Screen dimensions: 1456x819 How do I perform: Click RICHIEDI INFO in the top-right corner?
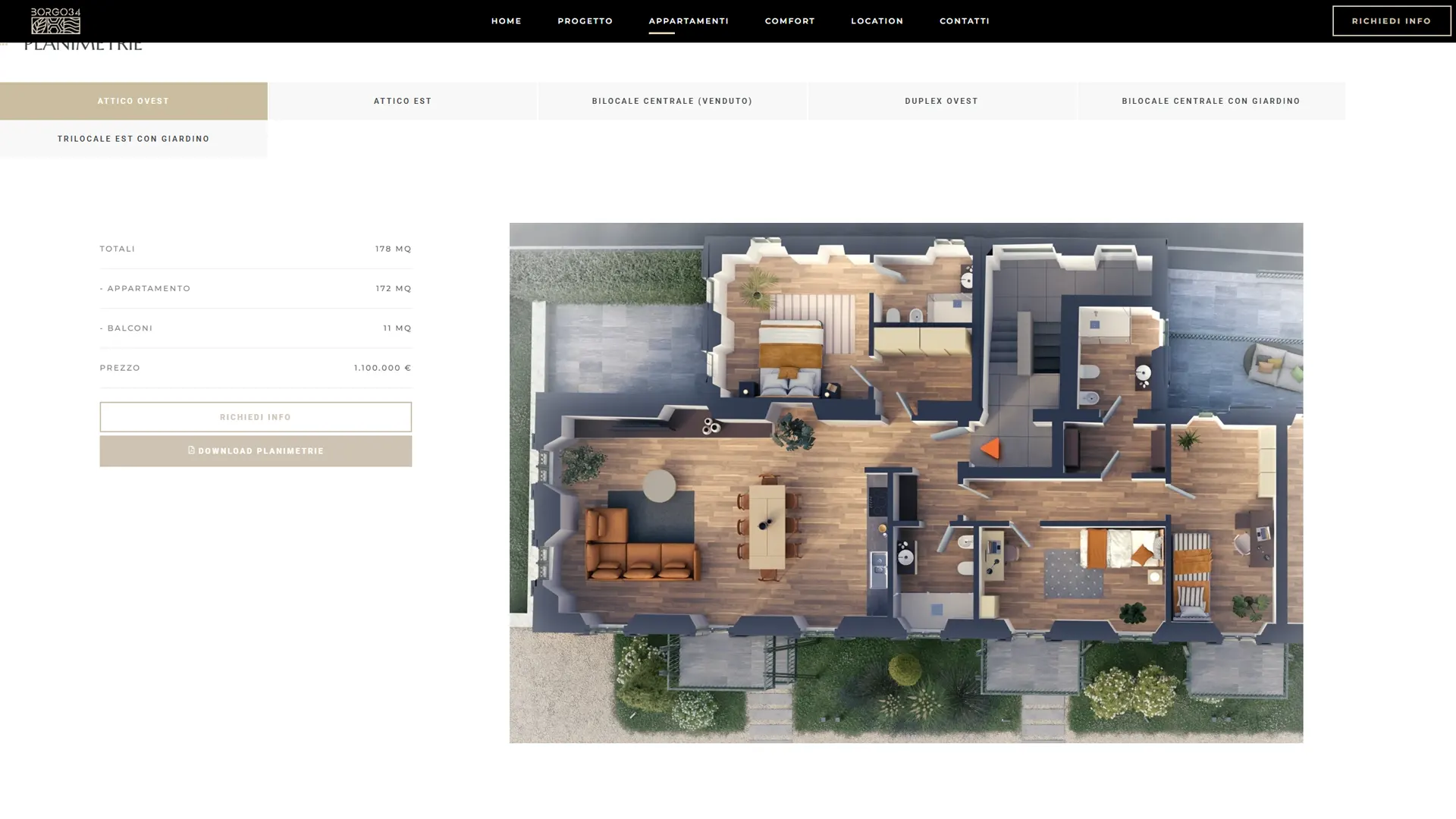point(1392,20)
